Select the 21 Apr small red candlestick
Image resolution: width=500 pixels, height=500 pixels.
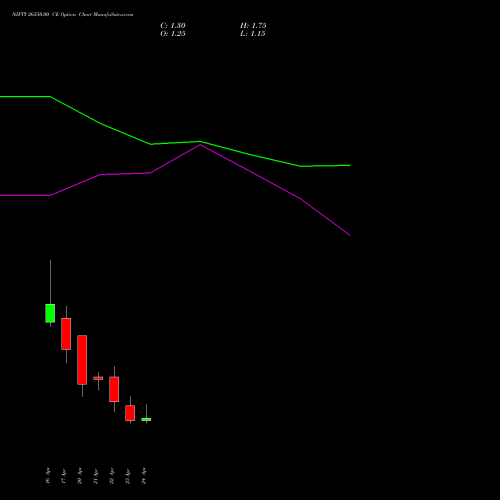click(x=98, y=378)
